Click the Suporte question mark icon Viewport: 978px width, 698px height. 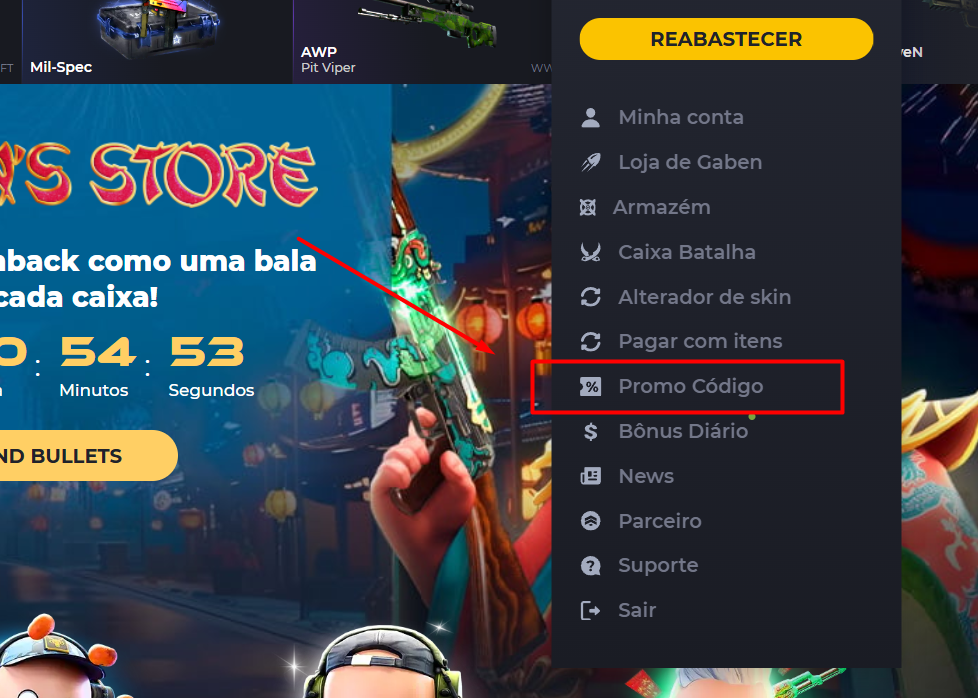[x=590, y=566]
